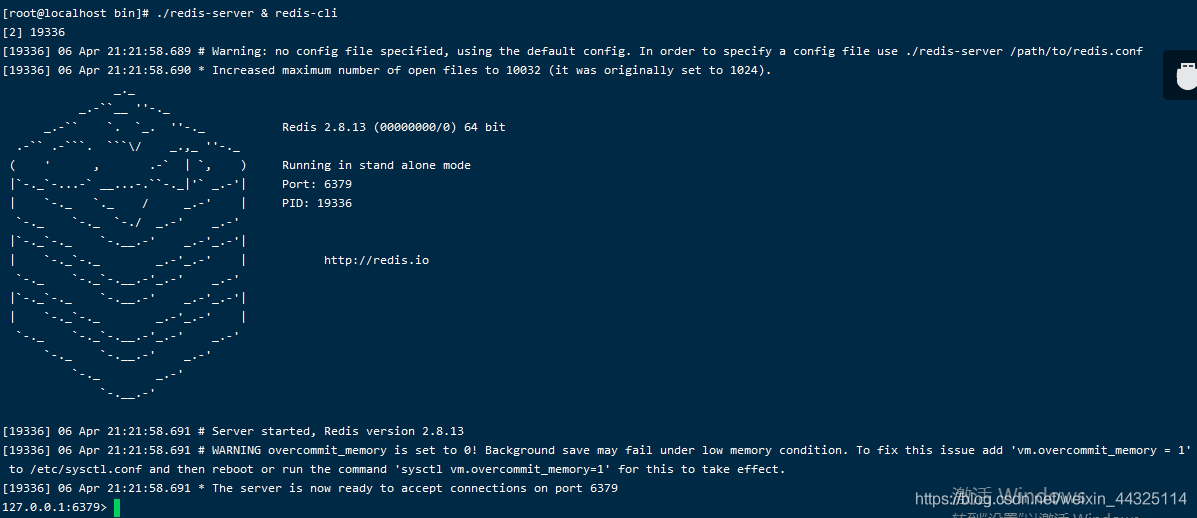Click the [2] 19336 job number line

(x=34, y=33)
